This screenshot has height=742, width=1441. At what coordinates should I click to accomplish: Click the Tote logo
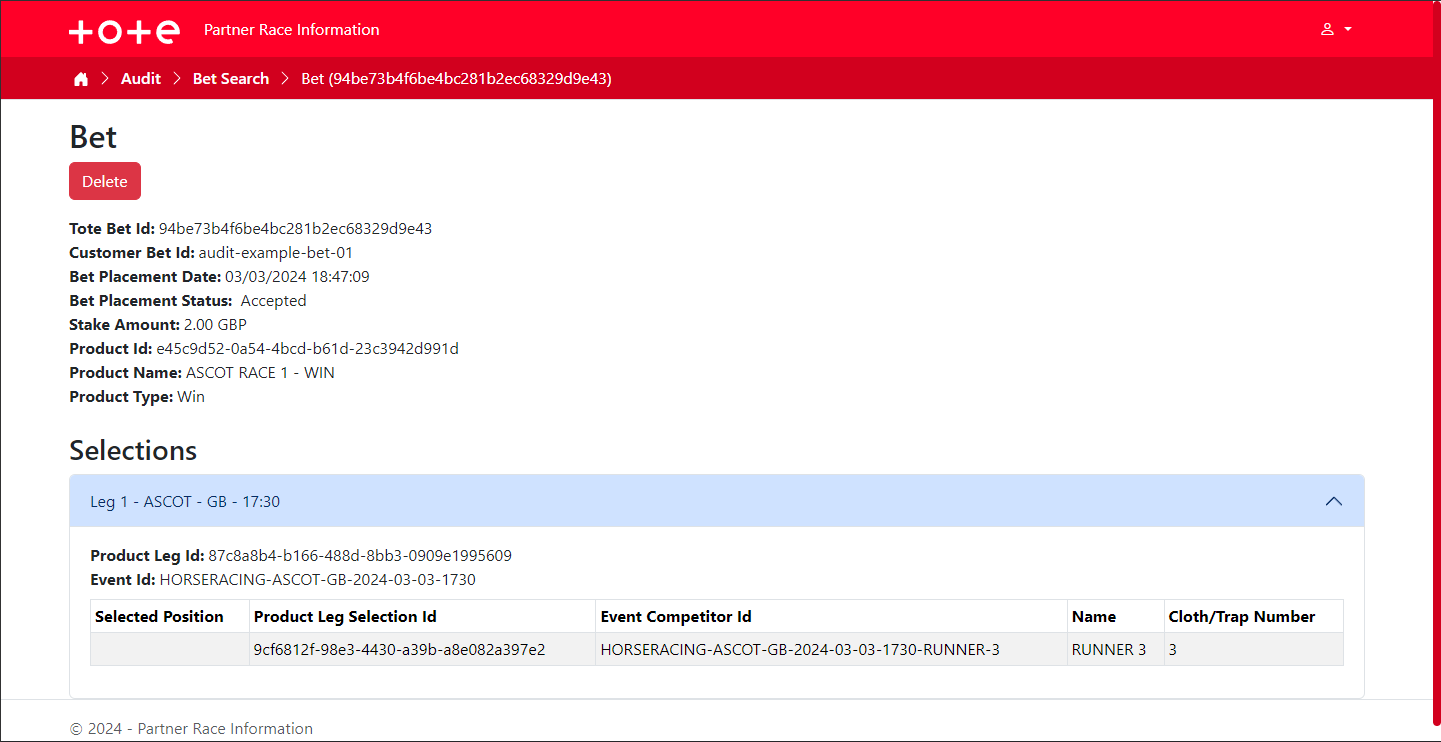tap(124, 30)
